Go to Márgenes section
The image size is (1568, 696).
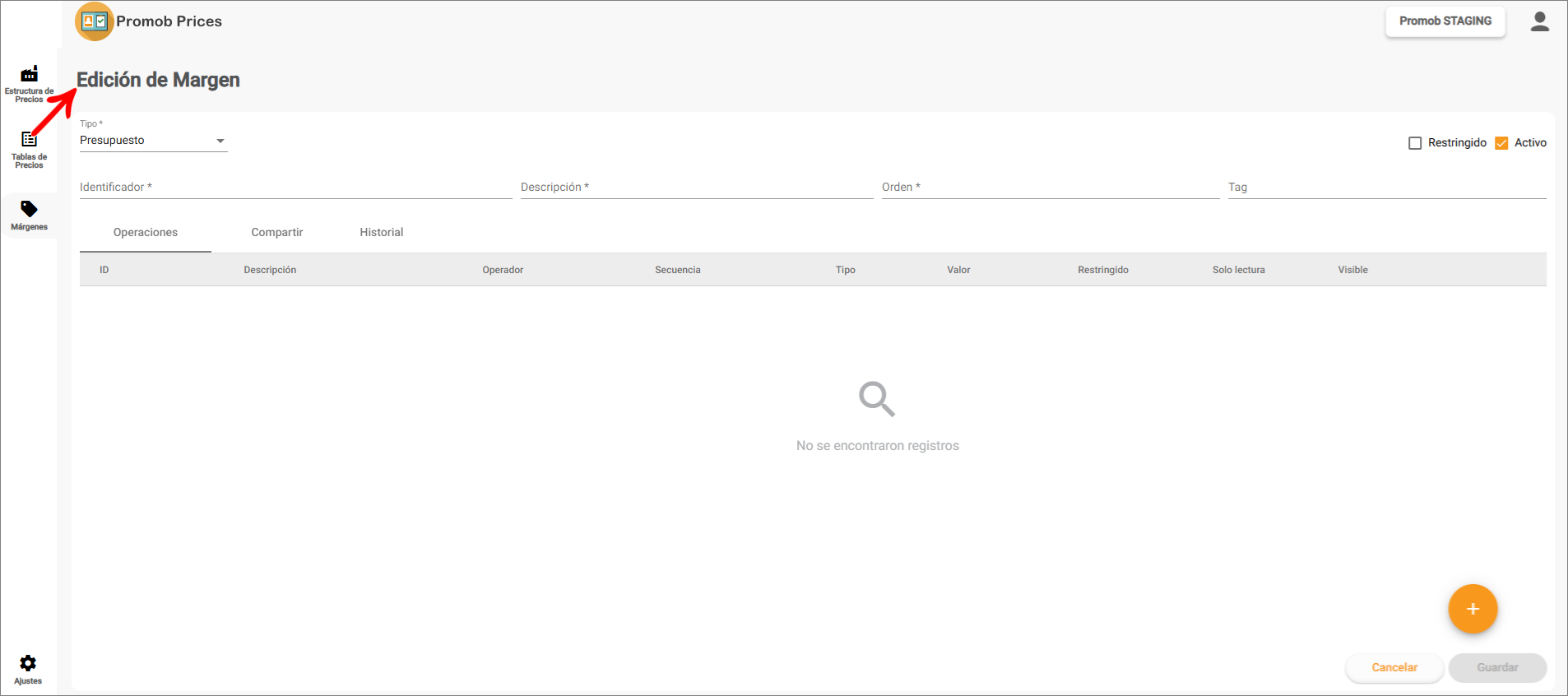pyautogui.click(x=29, y=216)
